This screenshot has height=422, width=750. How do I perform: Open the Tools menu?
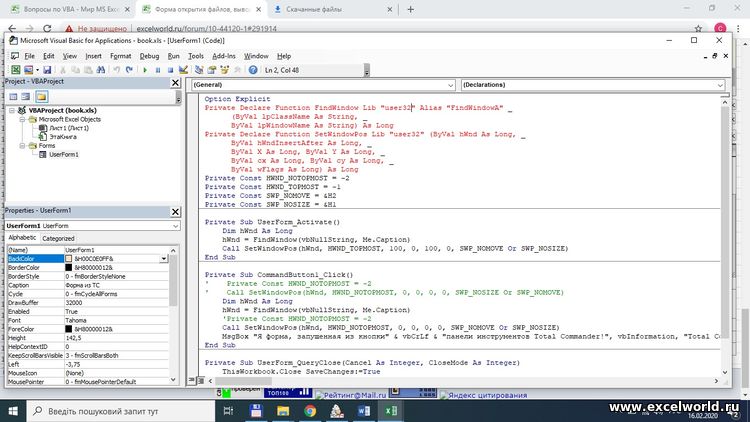pyautogui.click(x=196, y=56)
